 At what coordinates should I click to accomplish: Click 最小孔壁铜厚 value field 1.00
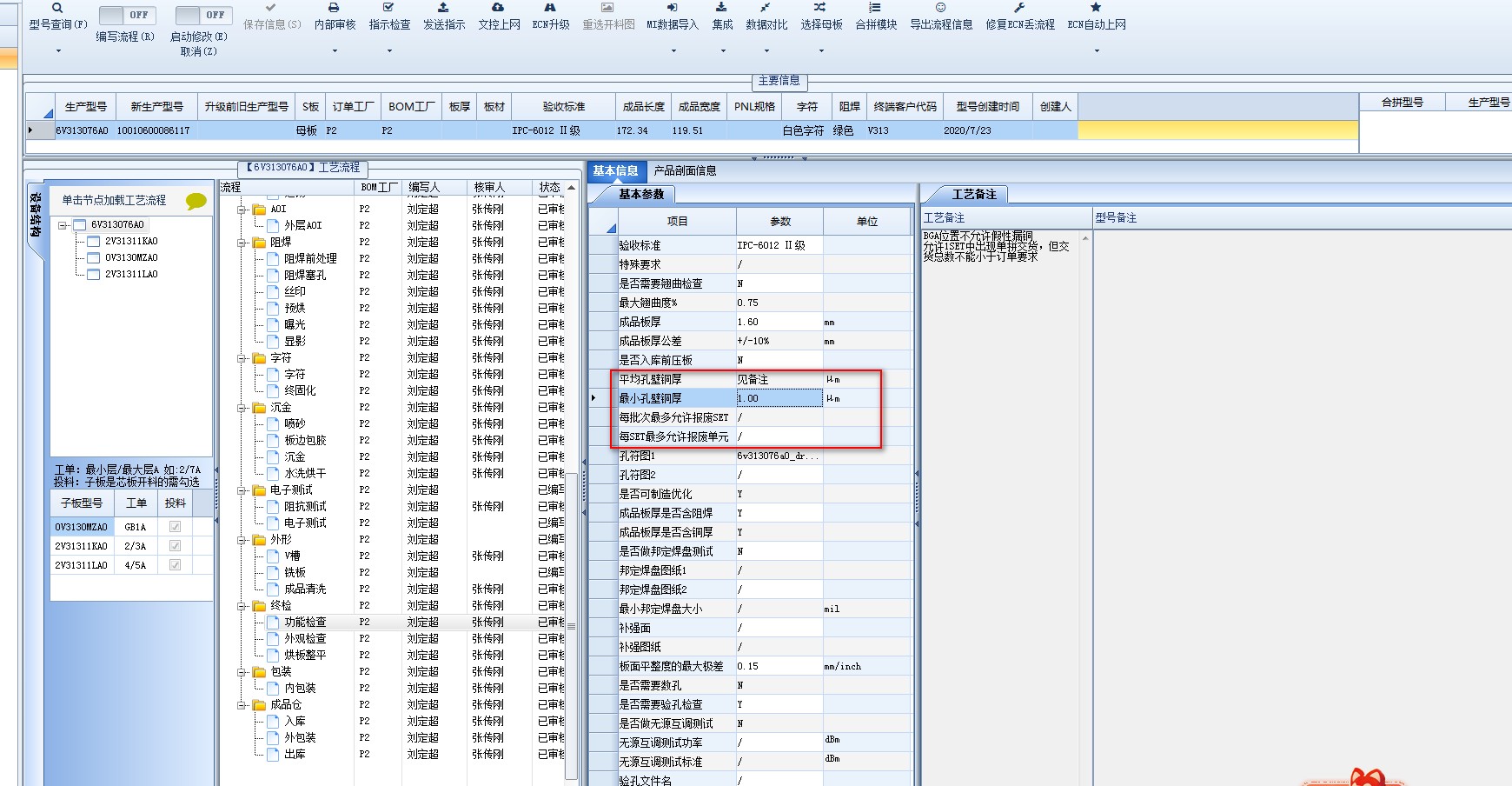click(x=779, y=398)
